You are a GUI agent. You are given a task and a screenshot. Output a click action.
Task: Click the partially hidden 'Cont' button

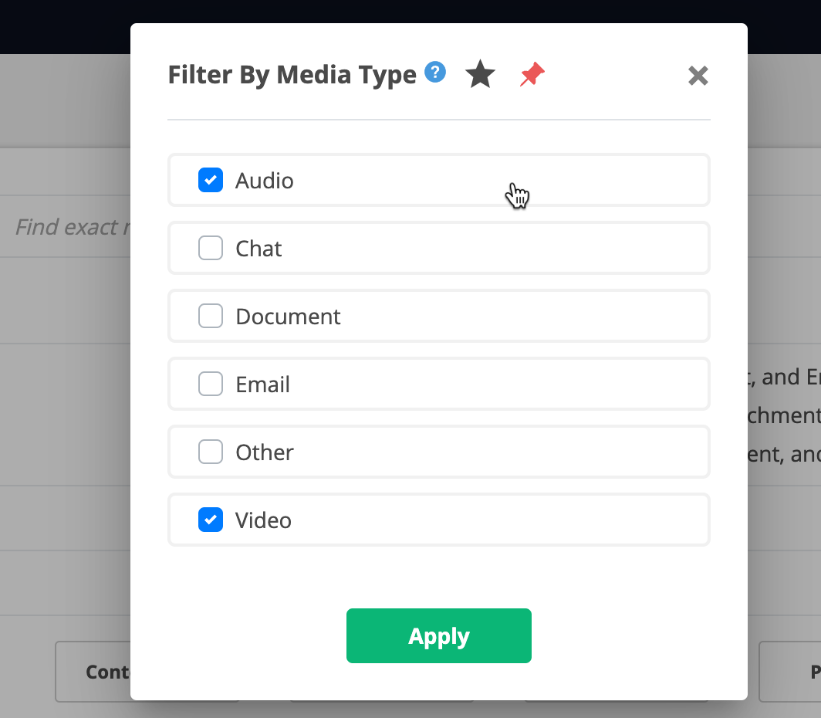point(95,672)
